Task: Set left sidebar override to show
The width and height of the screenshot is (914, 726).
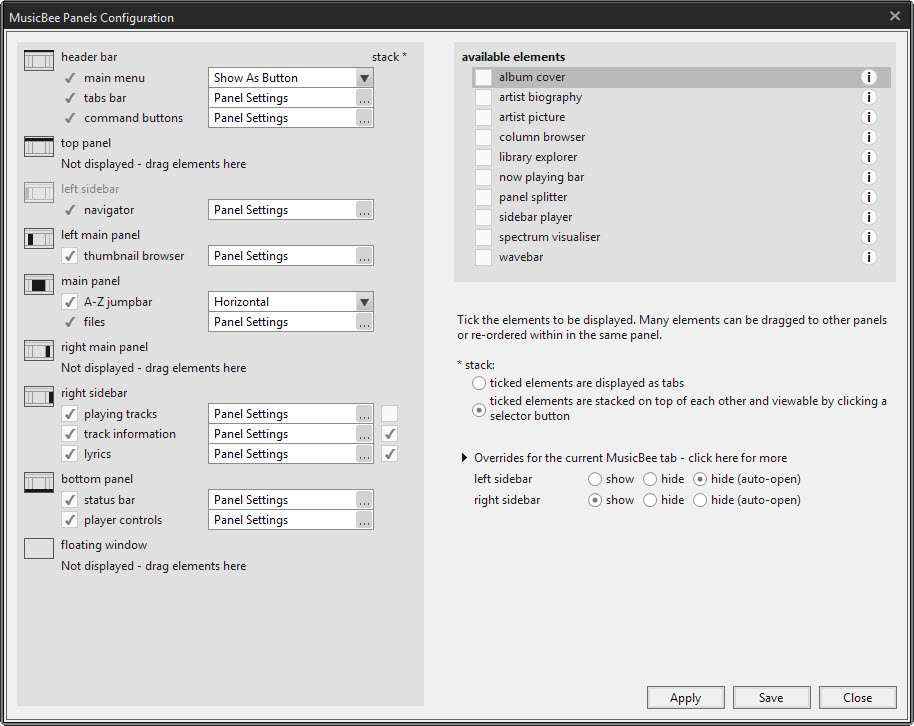Action: coord(595,479)
